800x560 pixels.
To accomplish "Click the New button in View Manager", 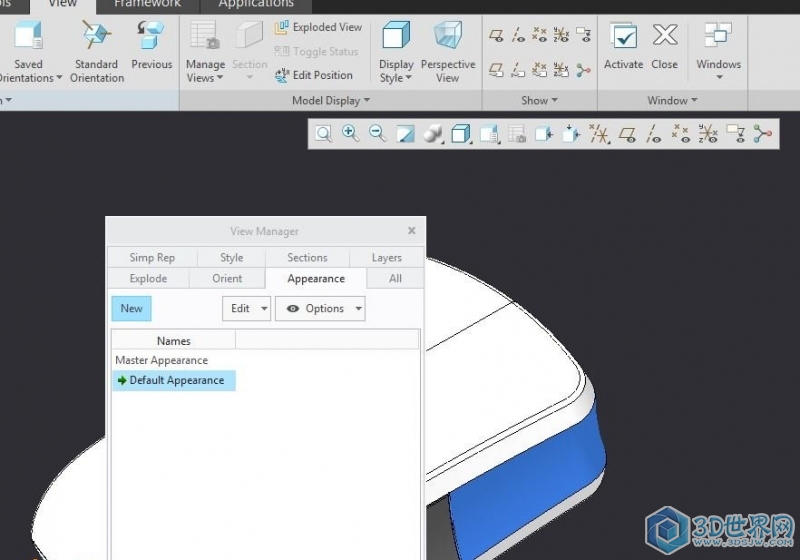I will click(131, 308).
